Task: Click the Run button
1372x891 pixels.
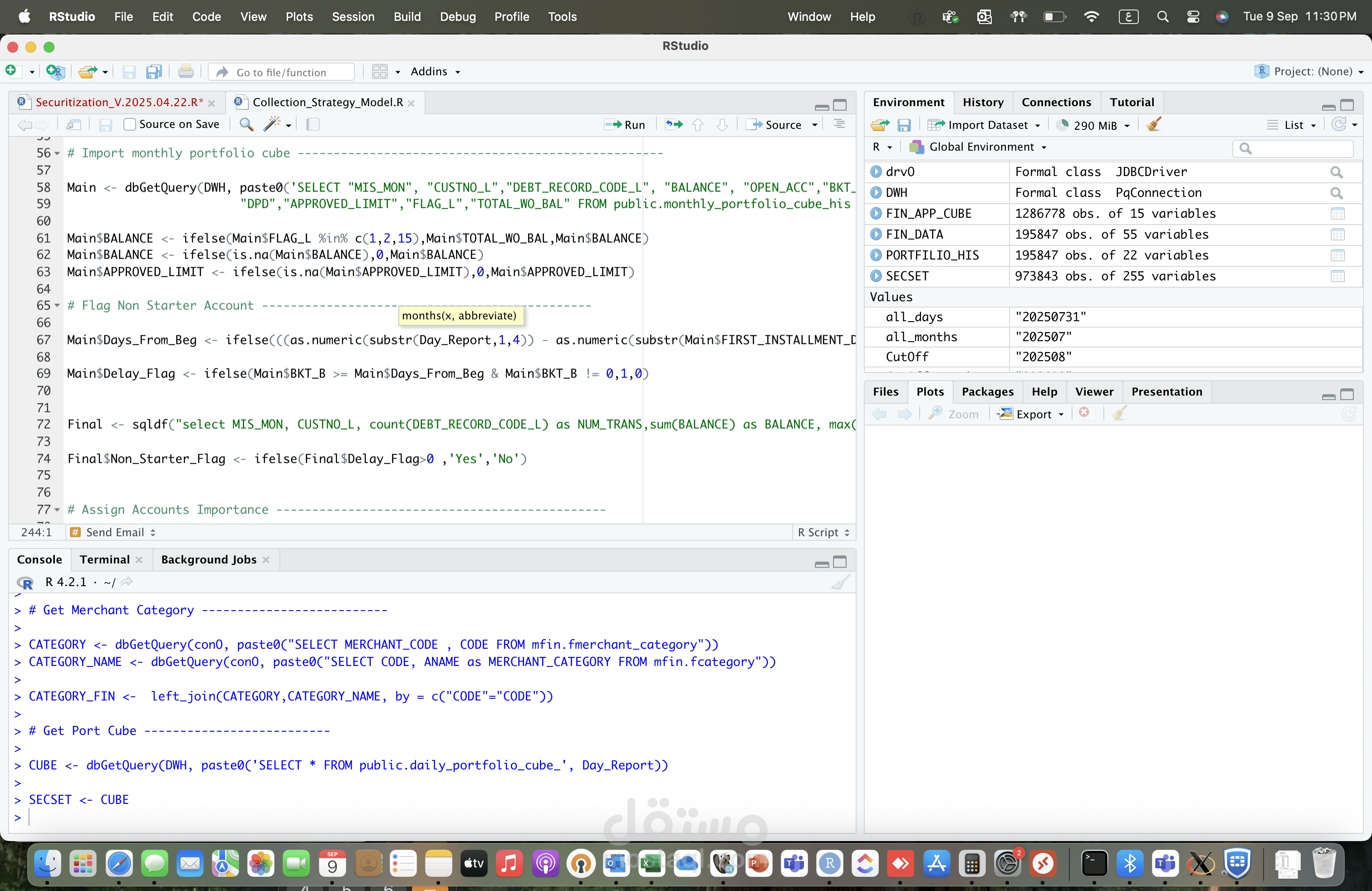Action: pos(625,124)
